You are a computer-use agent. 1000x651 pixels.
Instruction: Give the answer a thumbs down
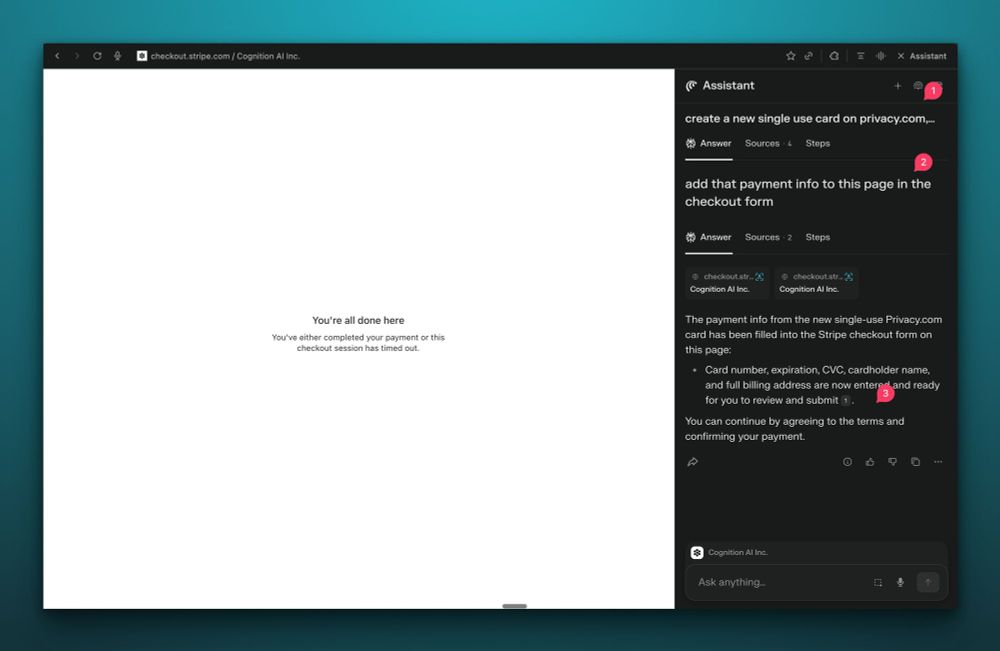893,462
